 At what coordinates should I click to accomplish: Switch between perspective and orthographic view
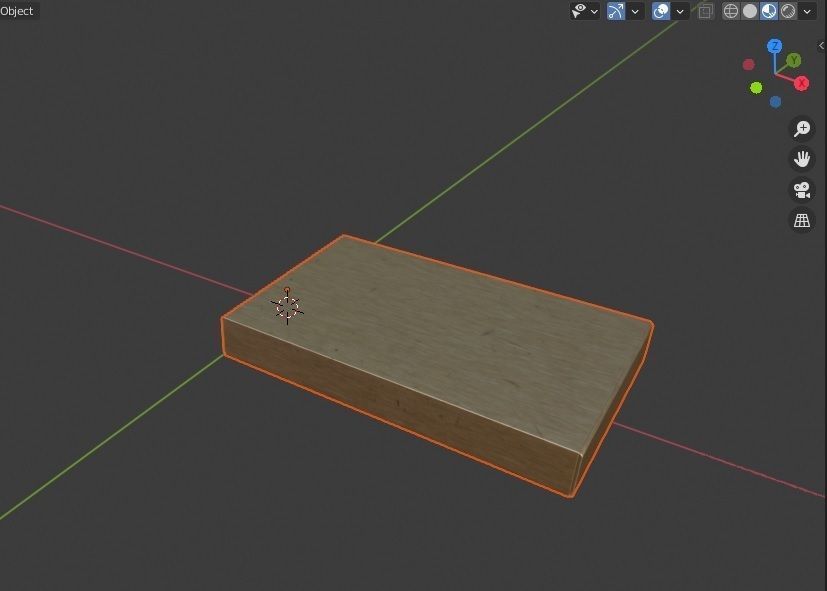[x=802, y=220]
